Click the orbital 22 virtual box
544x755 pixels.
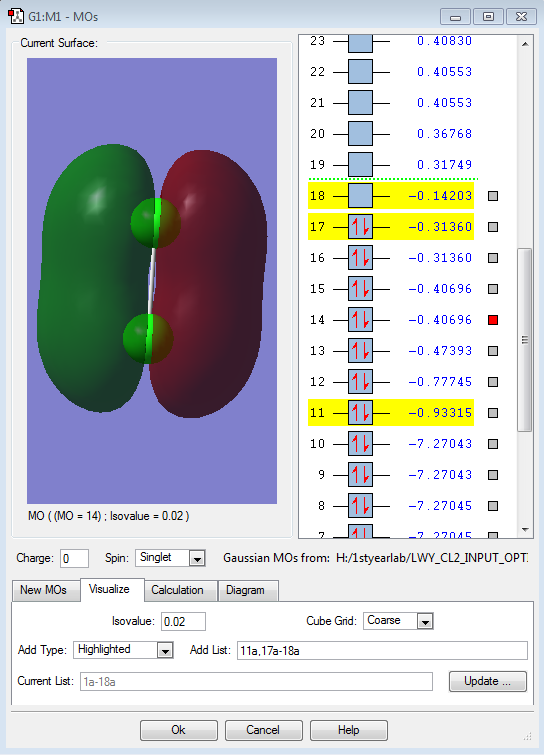pyautogui.click(x=360, y=72)
